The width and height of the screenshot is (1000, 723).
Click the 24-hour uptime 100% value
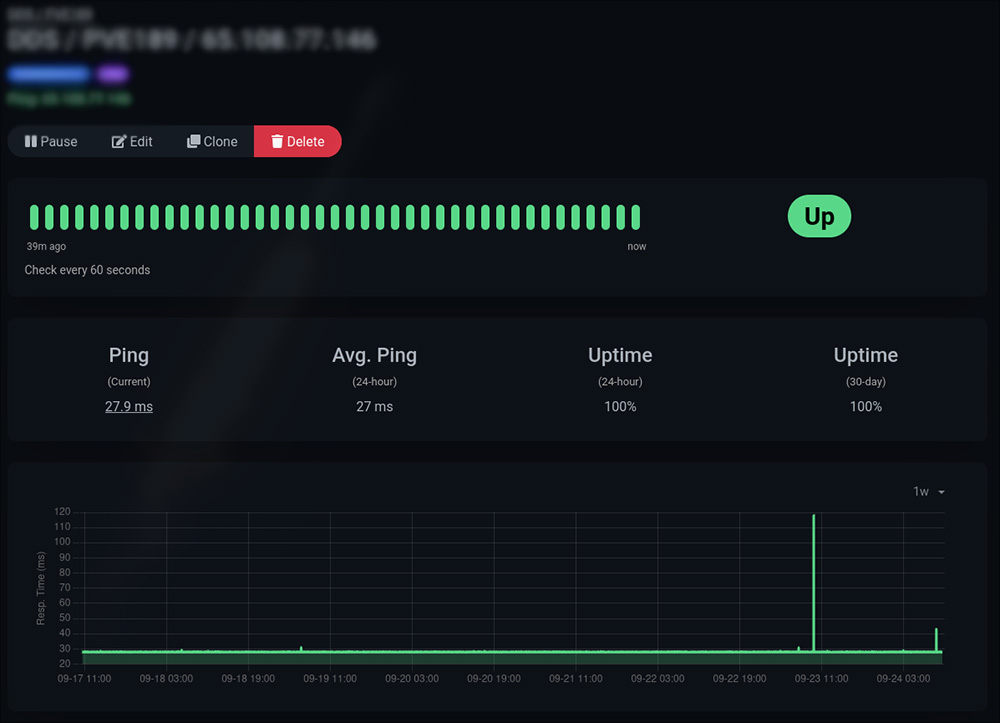pos(620,406)
